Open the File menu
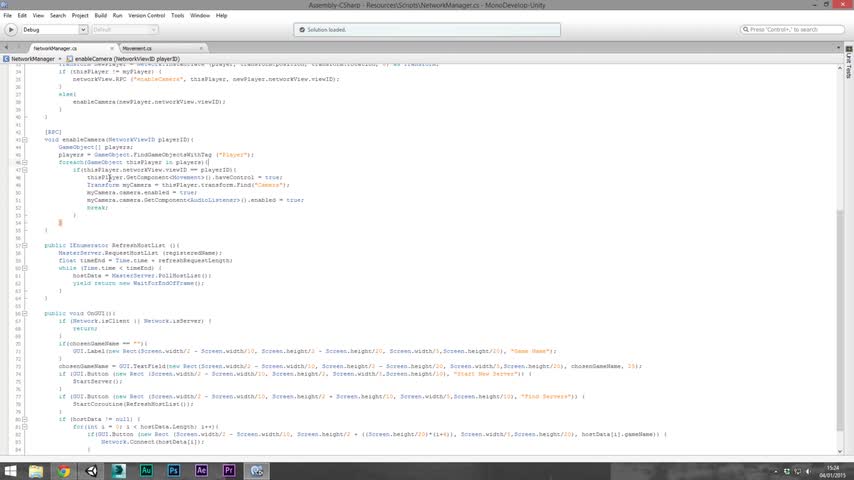The image size is (854, 480). point(8,15)
